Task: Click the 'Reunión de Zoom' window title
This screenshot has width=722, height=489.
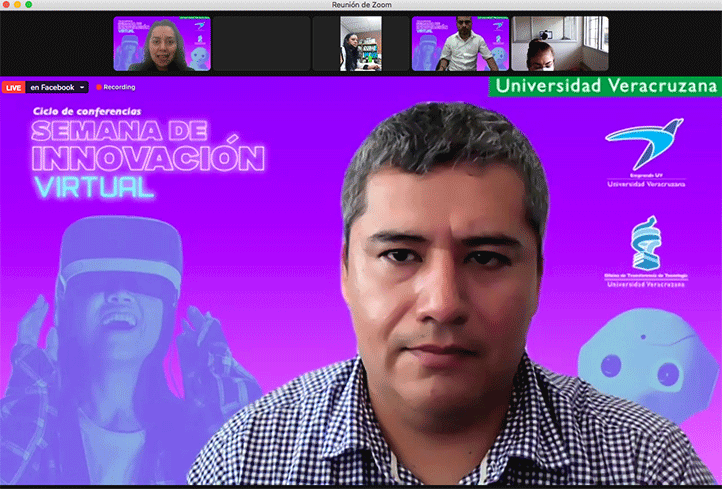Action: (361, 6)
